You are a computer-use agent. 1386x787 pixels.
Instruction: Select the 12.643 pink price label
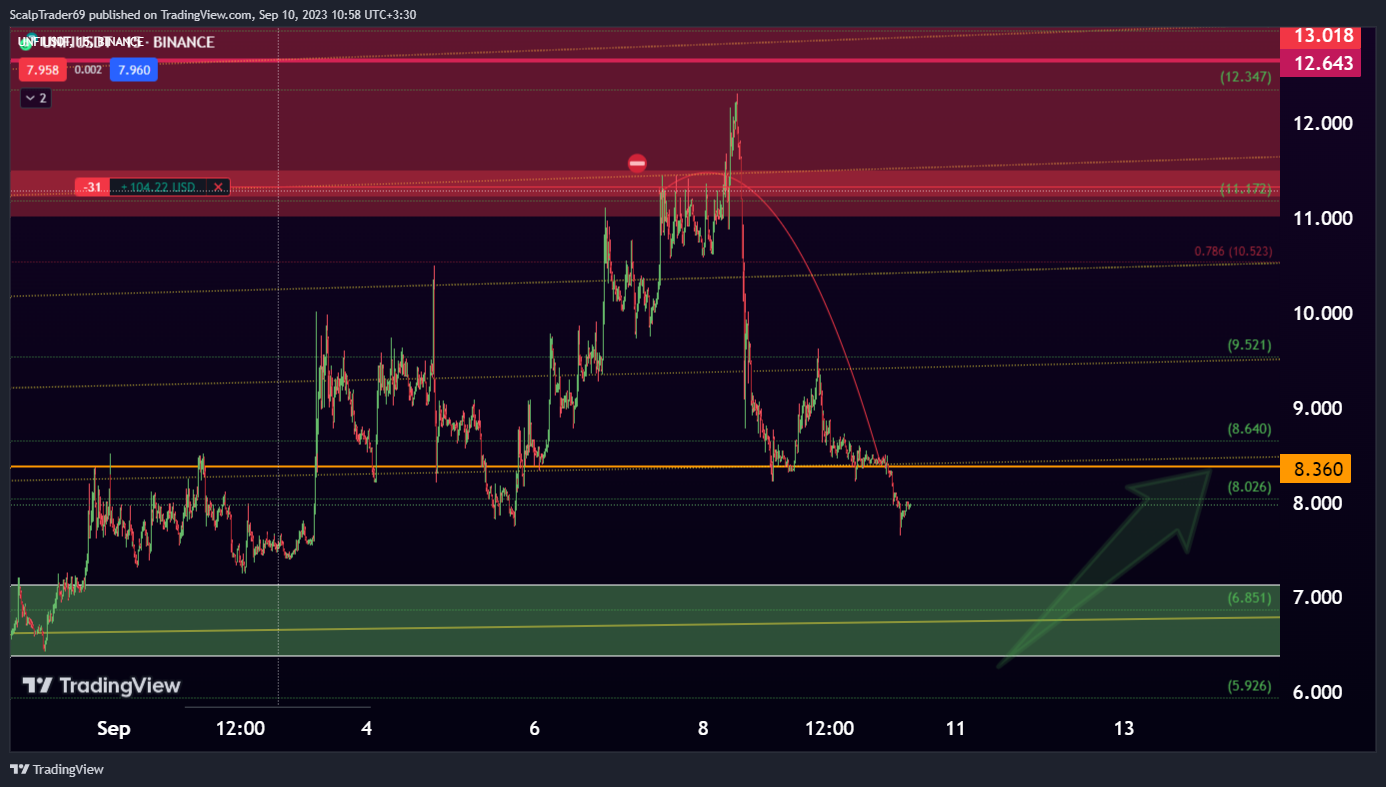(x=1321, y=64)
